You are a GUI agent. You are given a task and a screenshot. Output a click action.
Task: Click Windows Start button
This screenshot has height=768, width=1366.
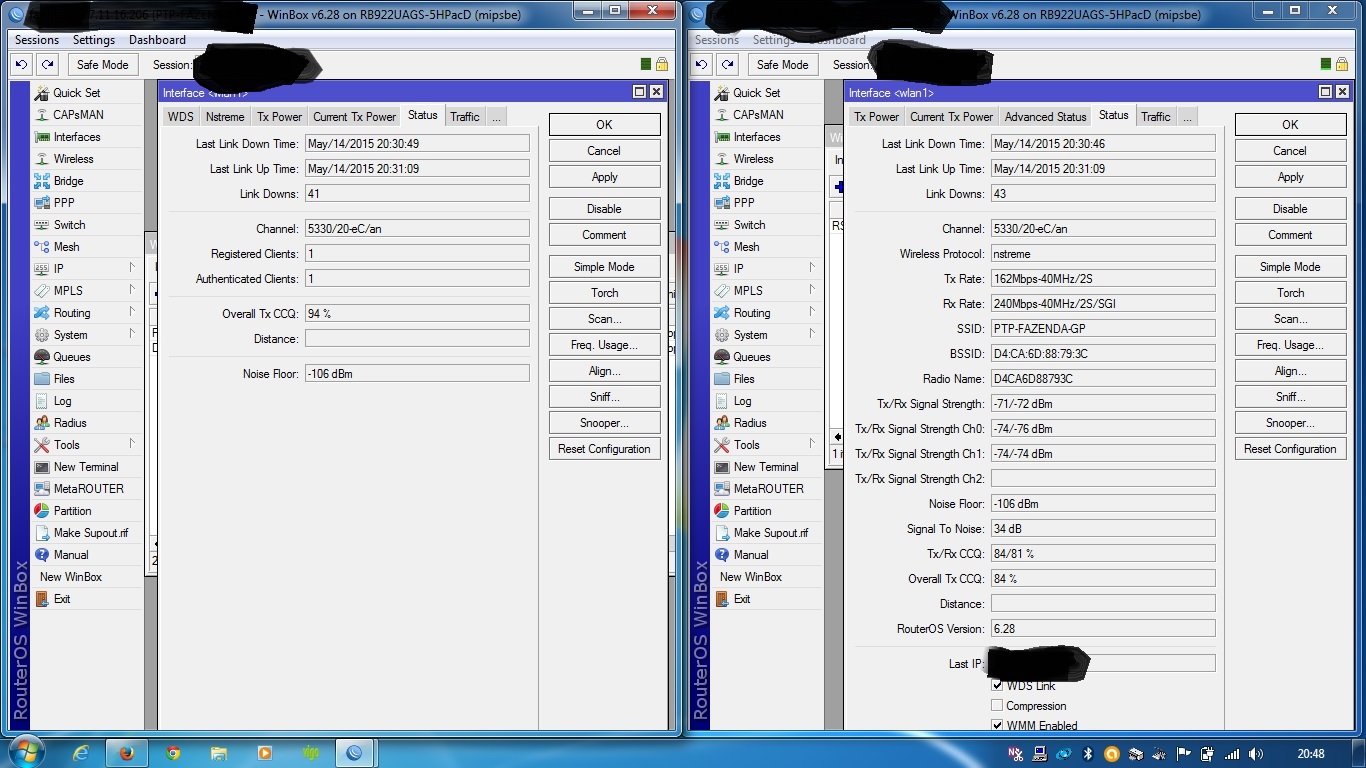25,752
